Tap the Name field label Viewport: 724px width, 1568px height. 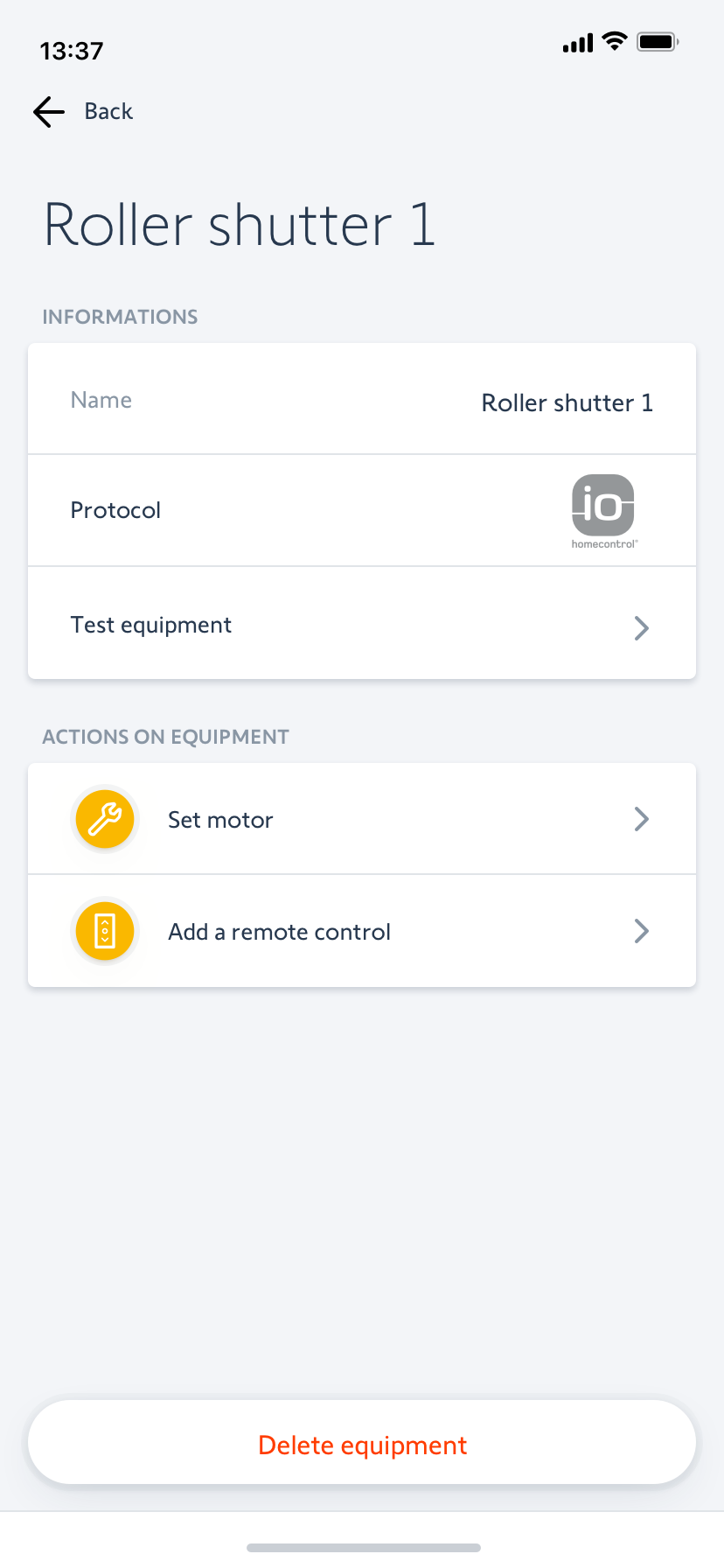101,400
